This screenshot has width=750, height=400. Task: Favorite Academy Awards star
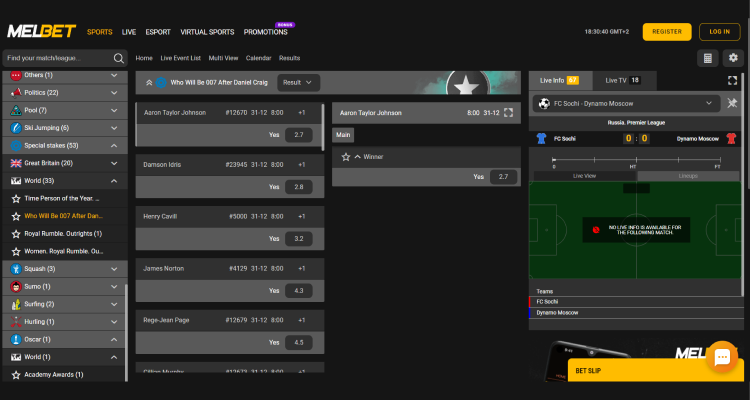click(16, 375)
